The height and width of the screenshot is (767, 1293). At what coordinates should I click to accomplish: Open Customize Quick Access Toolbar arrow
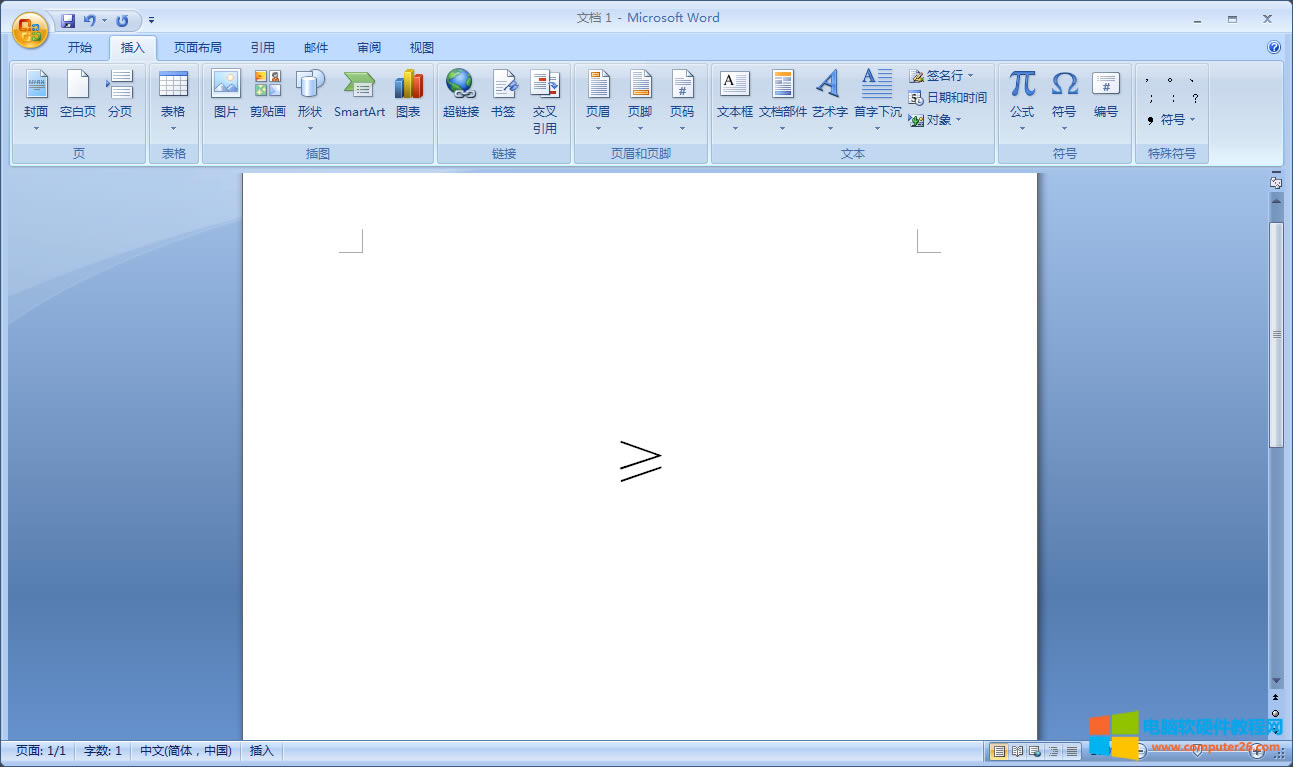[152, 20]
